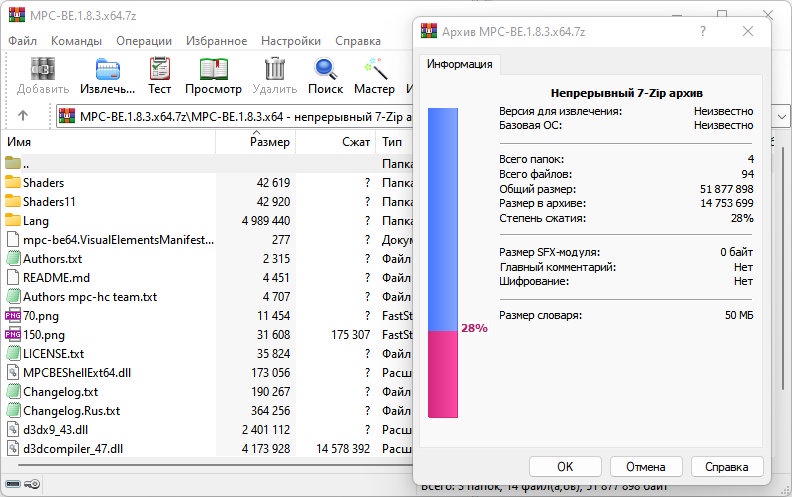Image resolution: width=792 pixels, height=497 pixels.
Task: Click the d3dx9_43.dll file icon
Action: [x=13, y=430]
